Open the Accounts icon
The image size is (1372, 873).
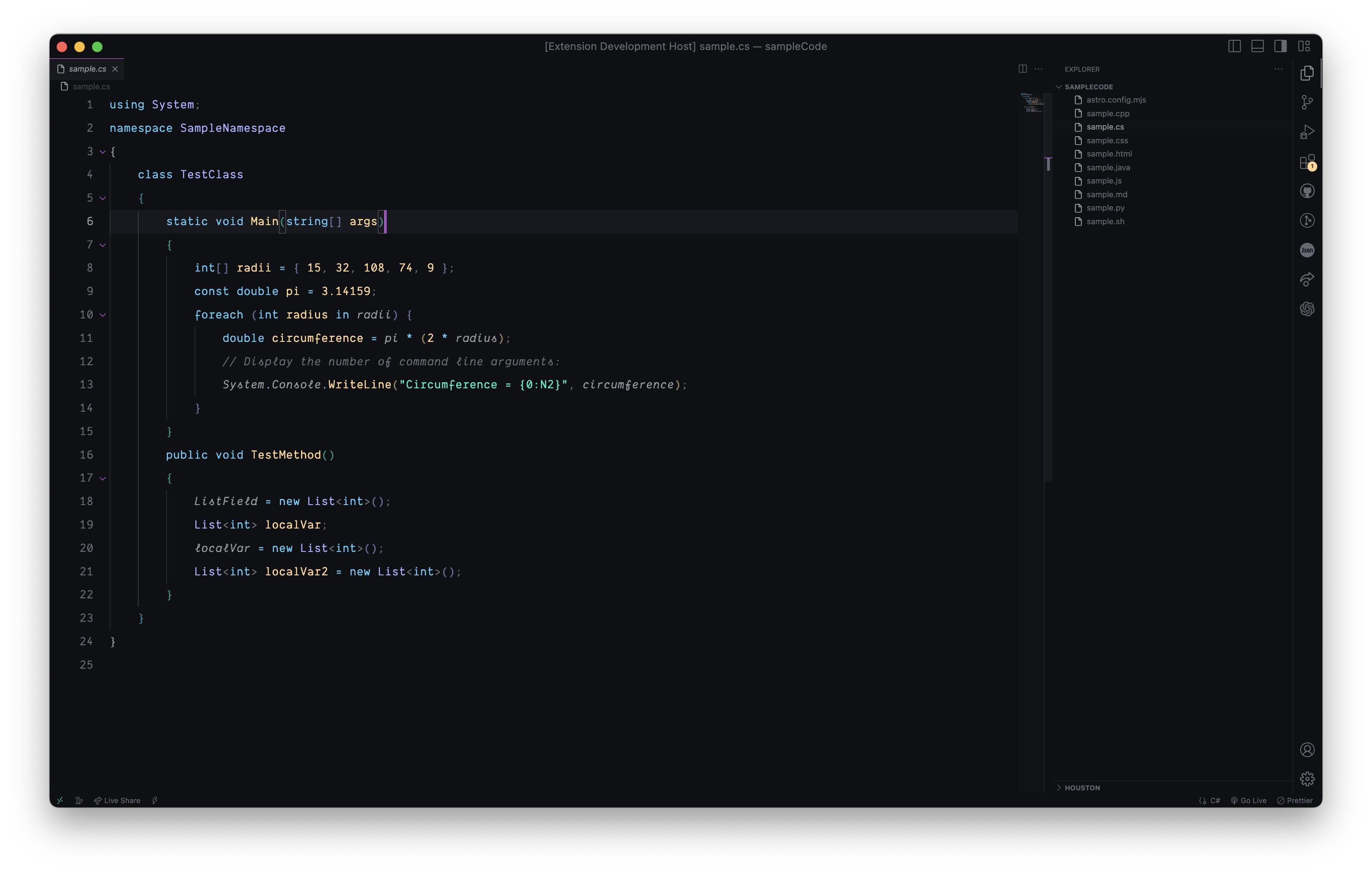pyautogui.click(x=1307, y=749)
